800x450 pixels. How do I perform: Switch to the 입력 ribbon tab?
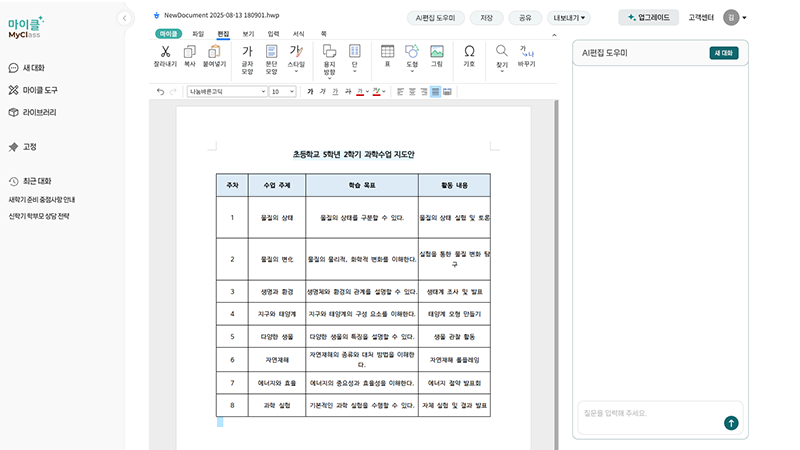pyautogui.click(x=274, y=33)
